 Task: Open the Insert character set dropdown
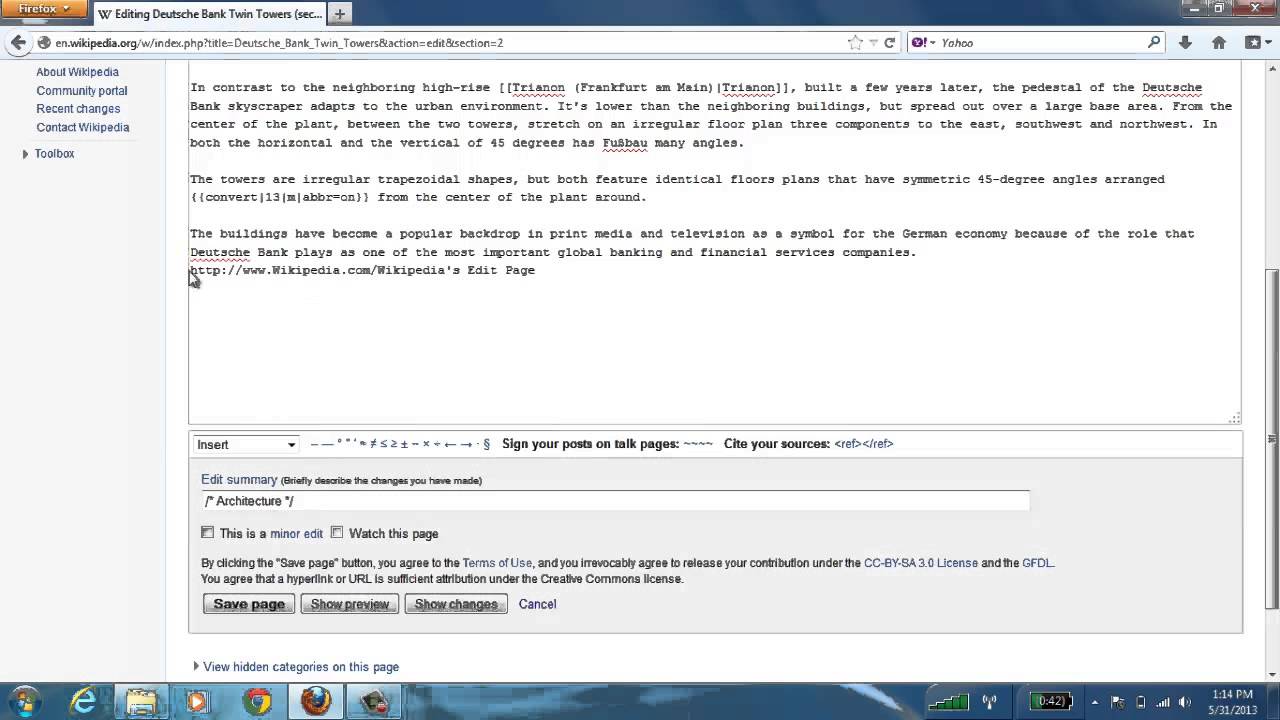pyautogui.click(x=245, y=444)
